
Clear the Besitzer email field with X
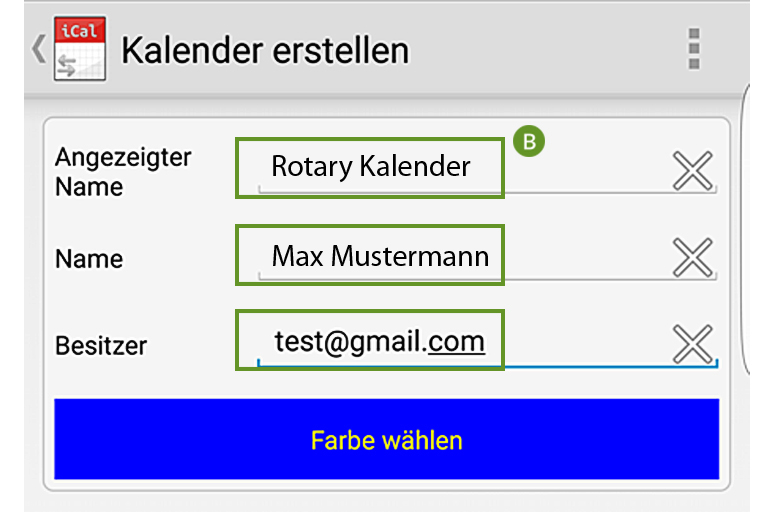tap(692, 343)
